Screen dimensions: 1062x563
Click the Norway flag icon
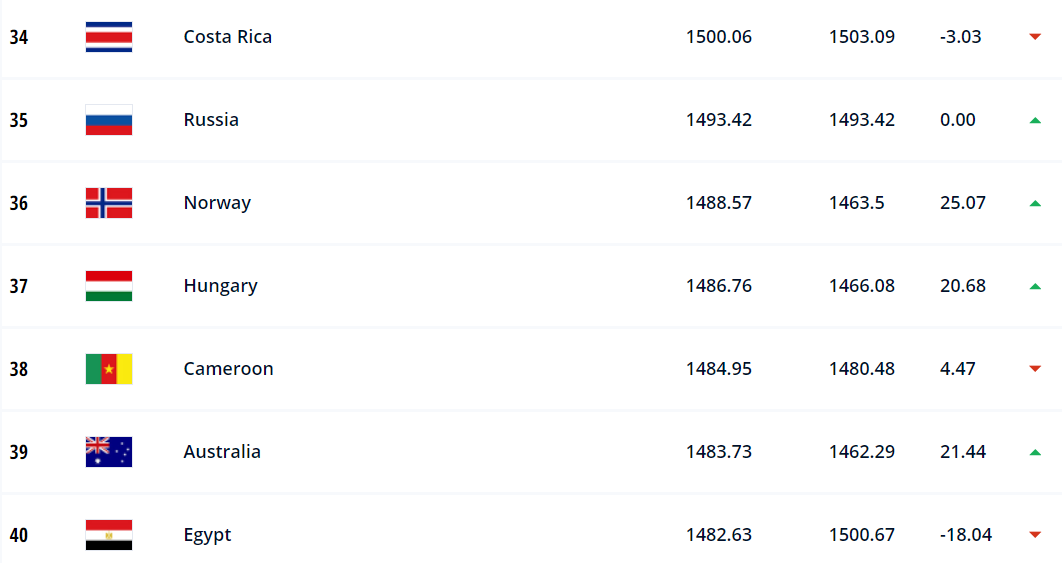point(108,203)
